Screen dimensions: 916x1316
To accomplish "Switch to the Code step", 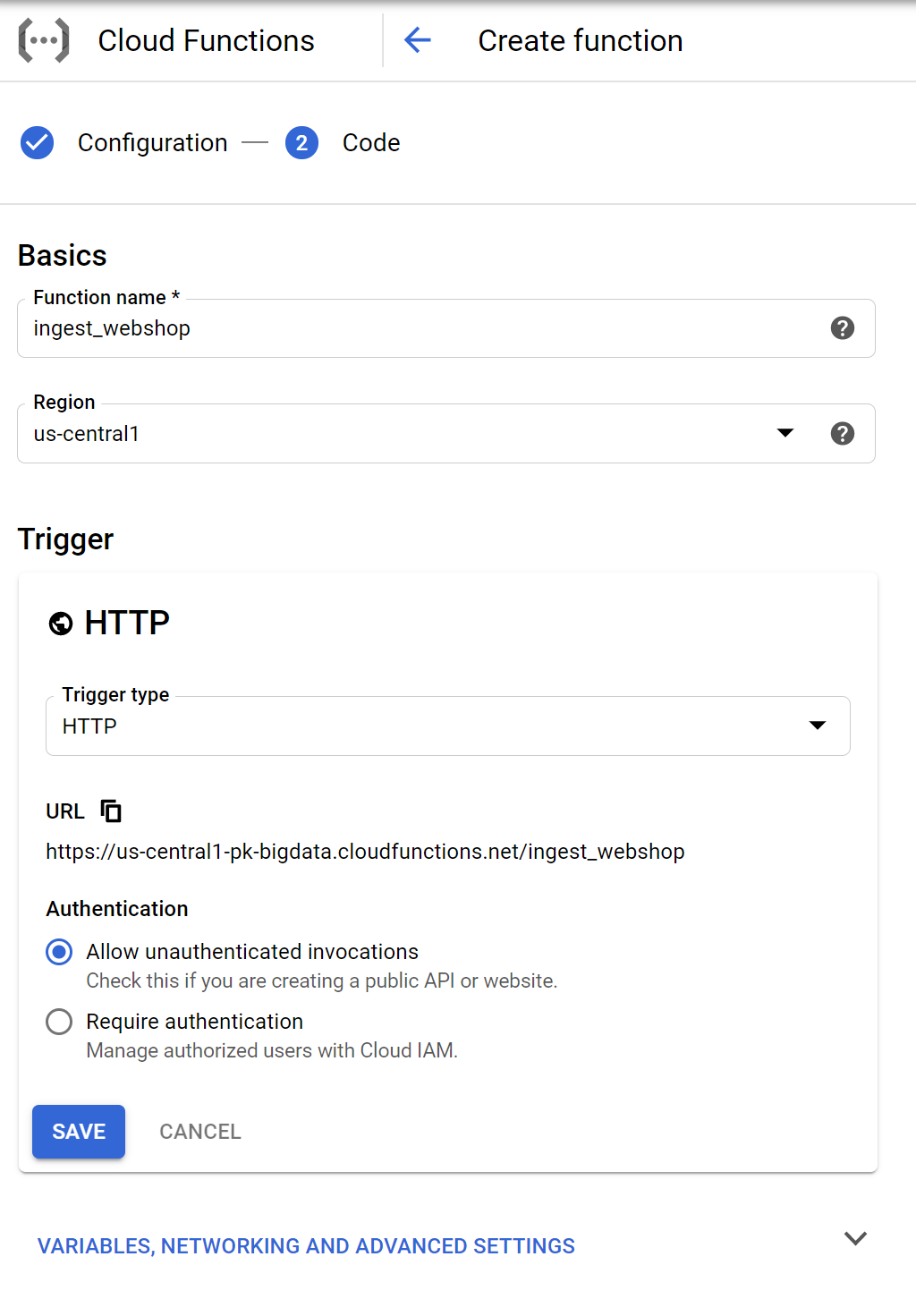I will click(371, 143).
